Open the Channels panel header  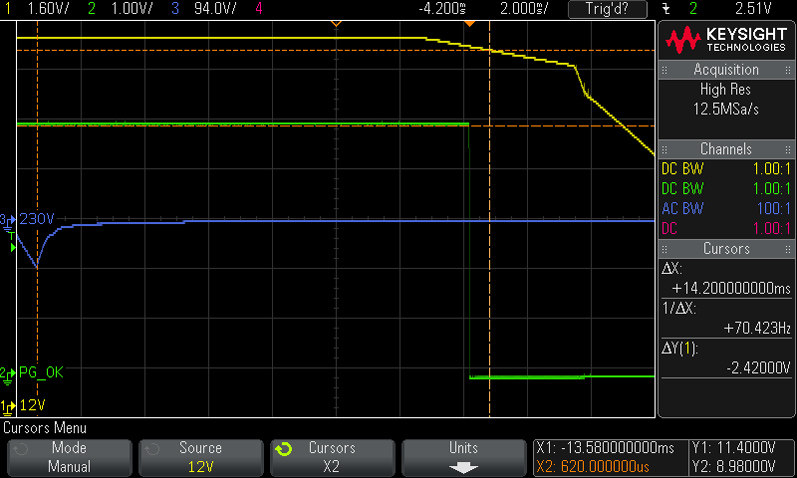click(x=726, y=149)
